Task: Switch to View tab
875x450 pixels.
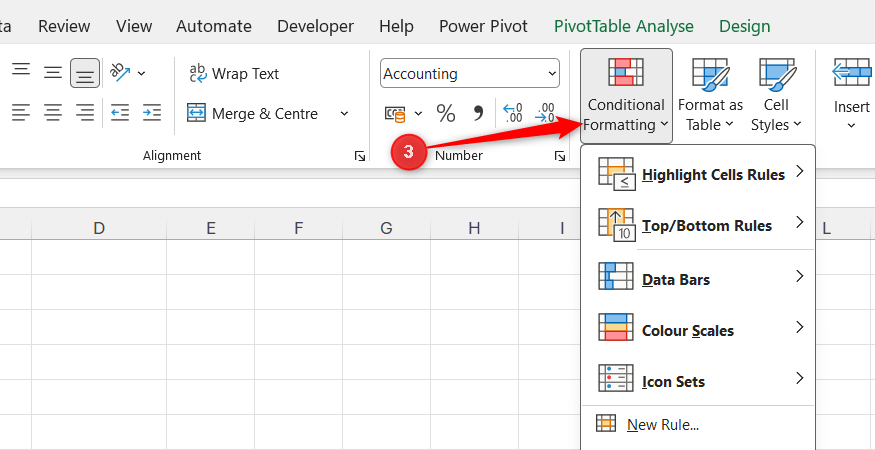Action: click(133, 26)
